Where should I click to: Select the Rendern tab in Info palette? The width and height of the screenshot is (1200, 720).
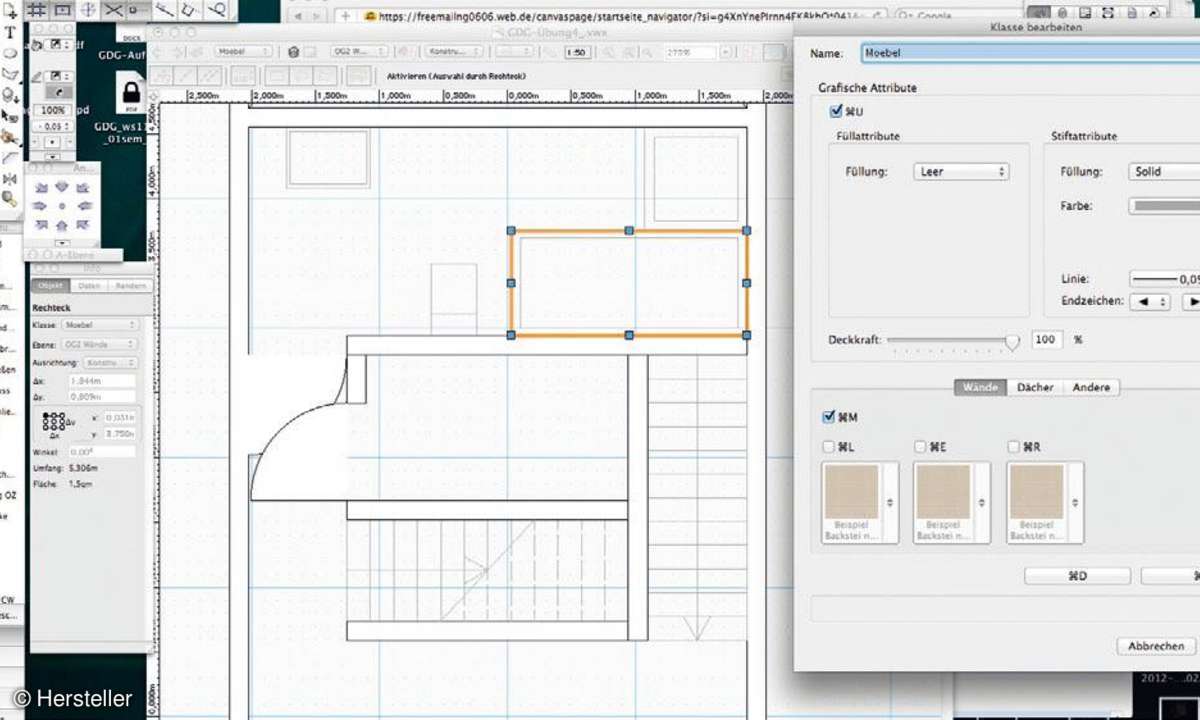[x=130, y=287]
